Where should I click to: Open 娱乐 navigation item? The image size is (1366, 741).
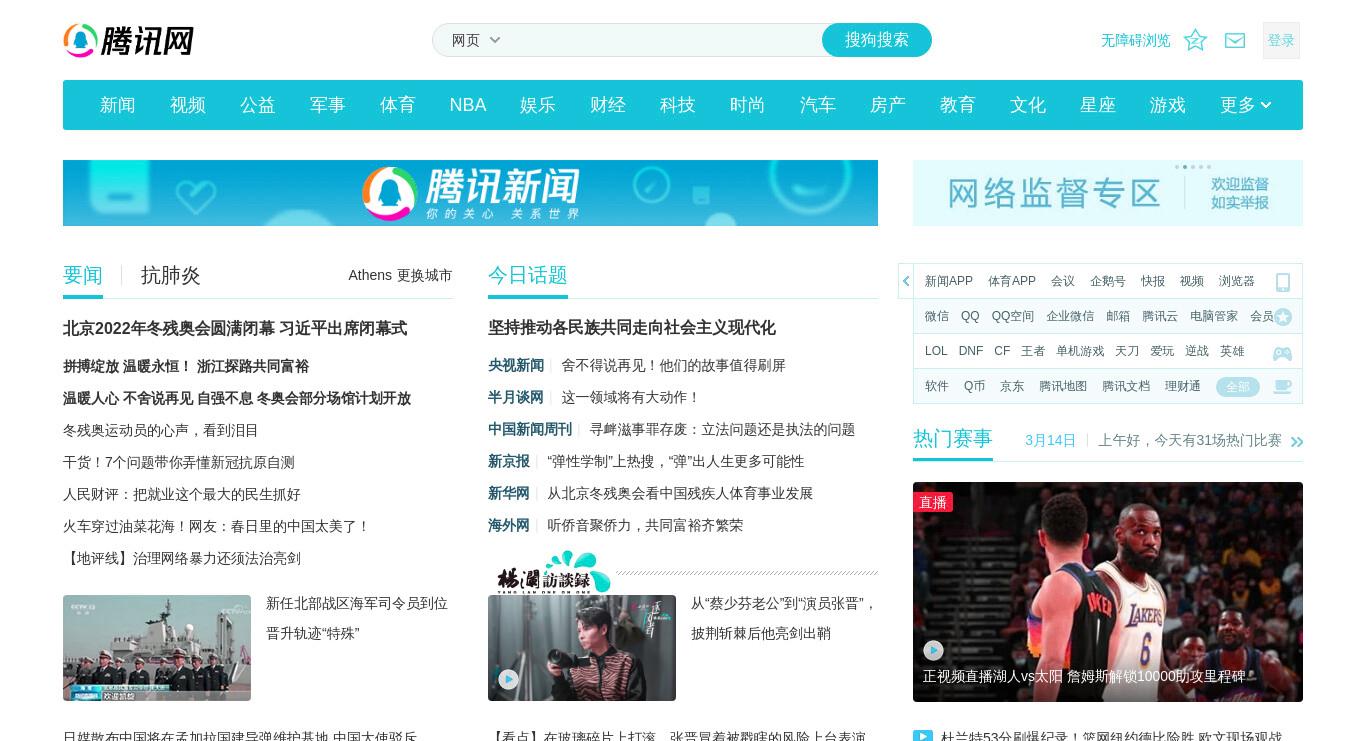click(x=538, y=105)
